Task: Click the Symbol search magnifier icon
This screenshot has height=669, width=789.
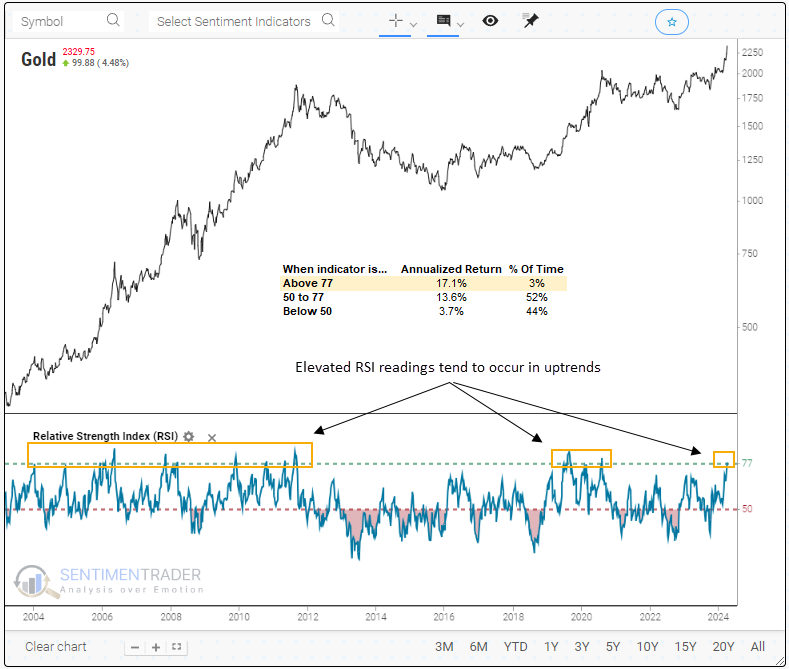Action: click(x=113, y=20)
